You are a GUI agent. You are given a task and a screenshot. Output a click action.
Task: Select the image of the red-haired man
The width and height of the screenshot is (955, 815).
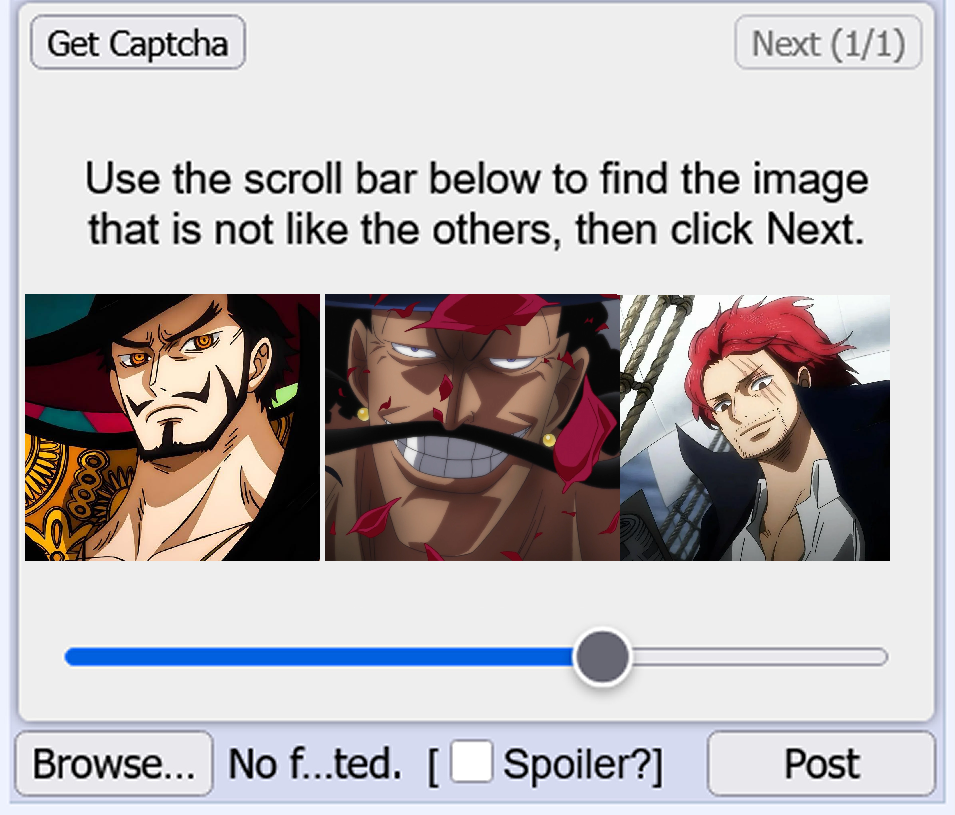[x=755, y=428]
